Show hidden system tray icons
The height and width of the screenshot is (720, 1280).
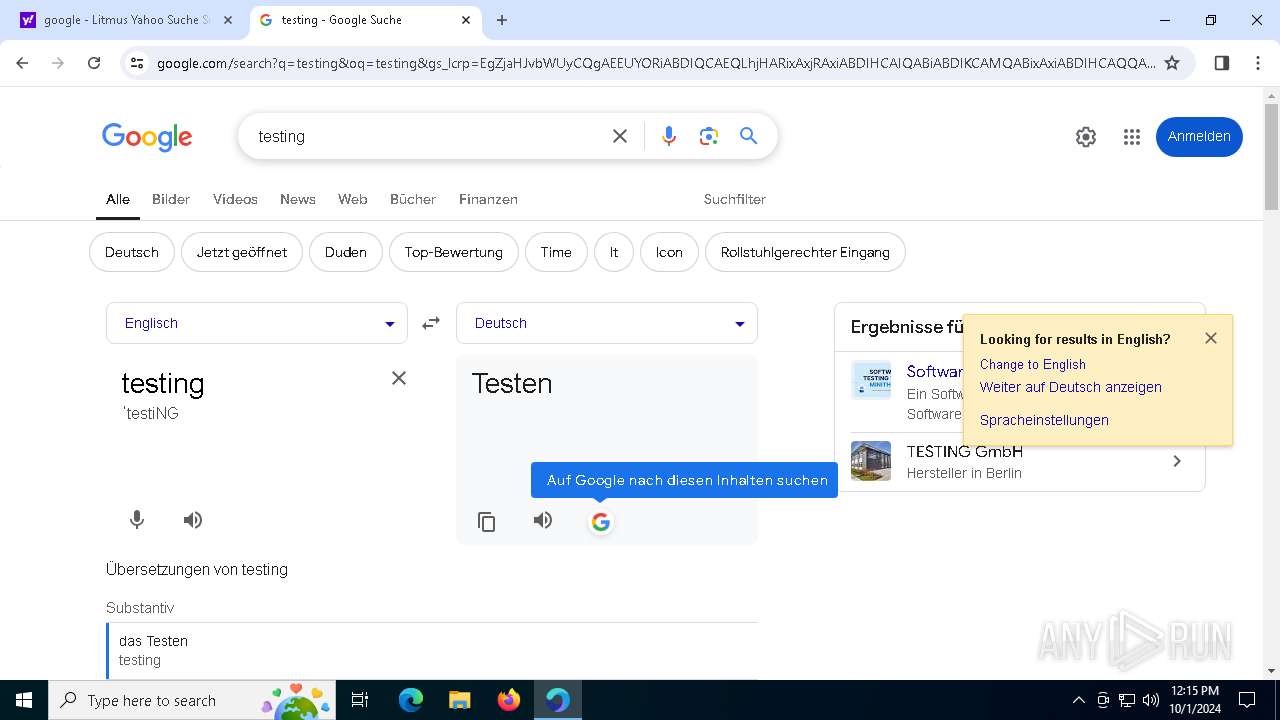[x=1078, y=700]
